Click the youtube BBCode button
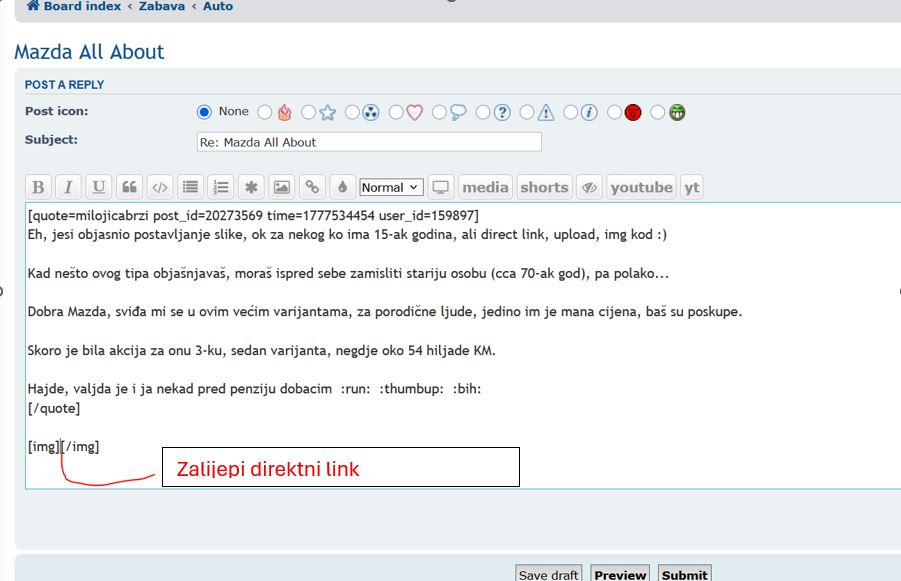Screen dimensions: 901x581 point(641,187)
